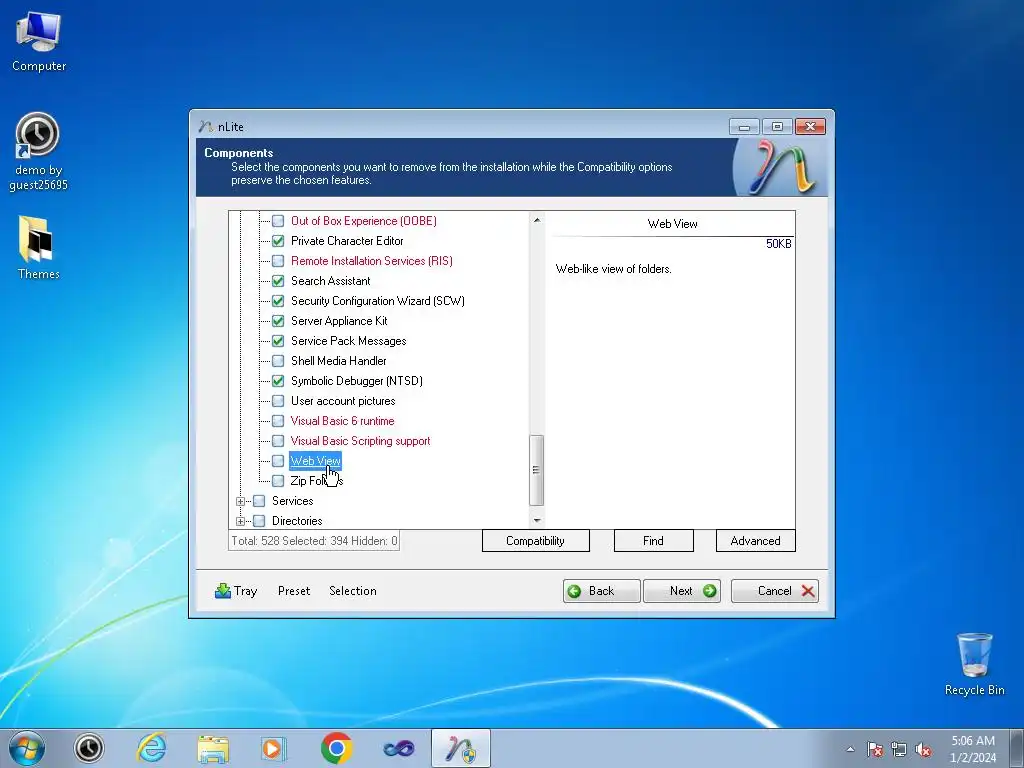Image resolution: width=1024 pixels, height=768 pixels.
Task: Open the Recycle Bin
Action: [974, 664]
